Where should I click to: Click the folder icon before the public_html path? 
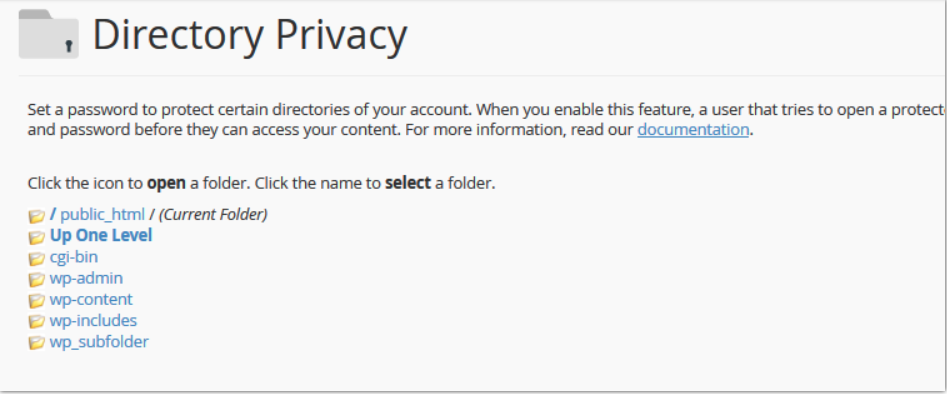pyautogui.click(x=37, y=216)
